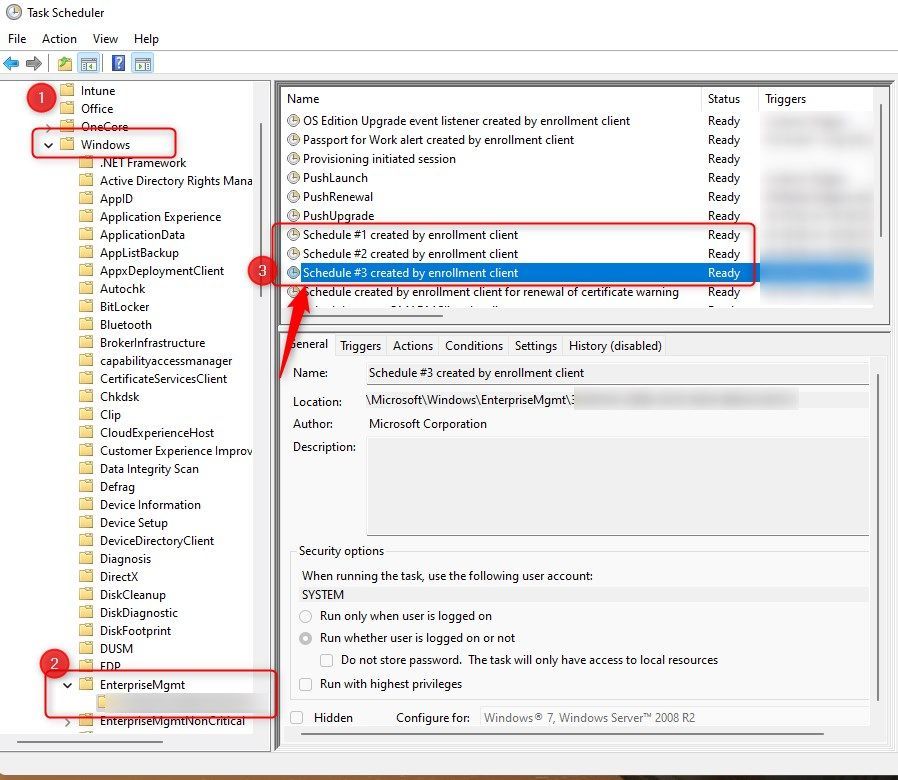Collapse the Windows tree node
The image size is (898, 780).
pyautogui.click(x=49, y=145)
